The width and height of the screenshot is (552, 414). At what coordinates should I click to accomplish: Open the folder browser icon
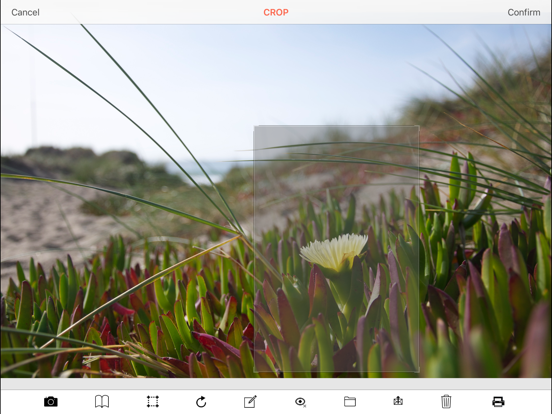click(350, 401)
